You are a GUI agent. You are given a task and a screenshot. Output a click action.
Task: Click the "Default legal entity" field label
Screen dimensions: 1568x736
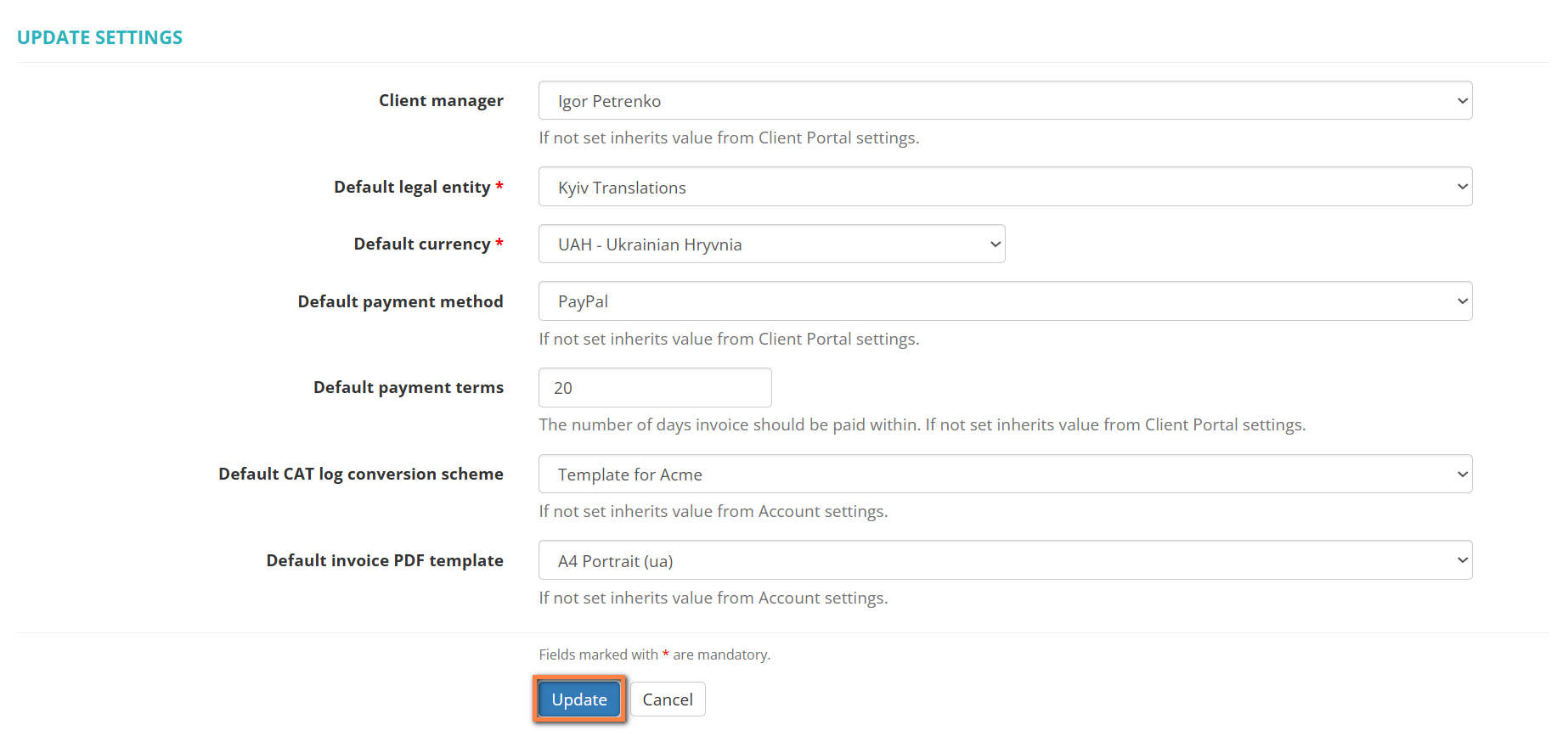[x=412, y=187]
